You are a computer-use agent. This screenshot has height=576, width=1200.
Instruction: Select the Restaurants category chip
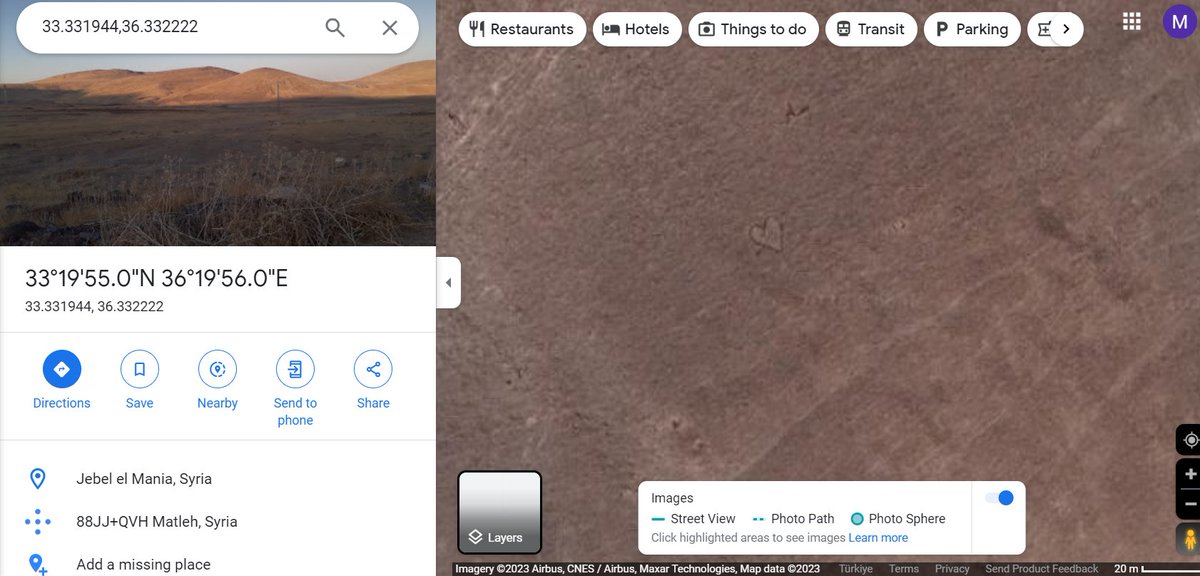521,29
